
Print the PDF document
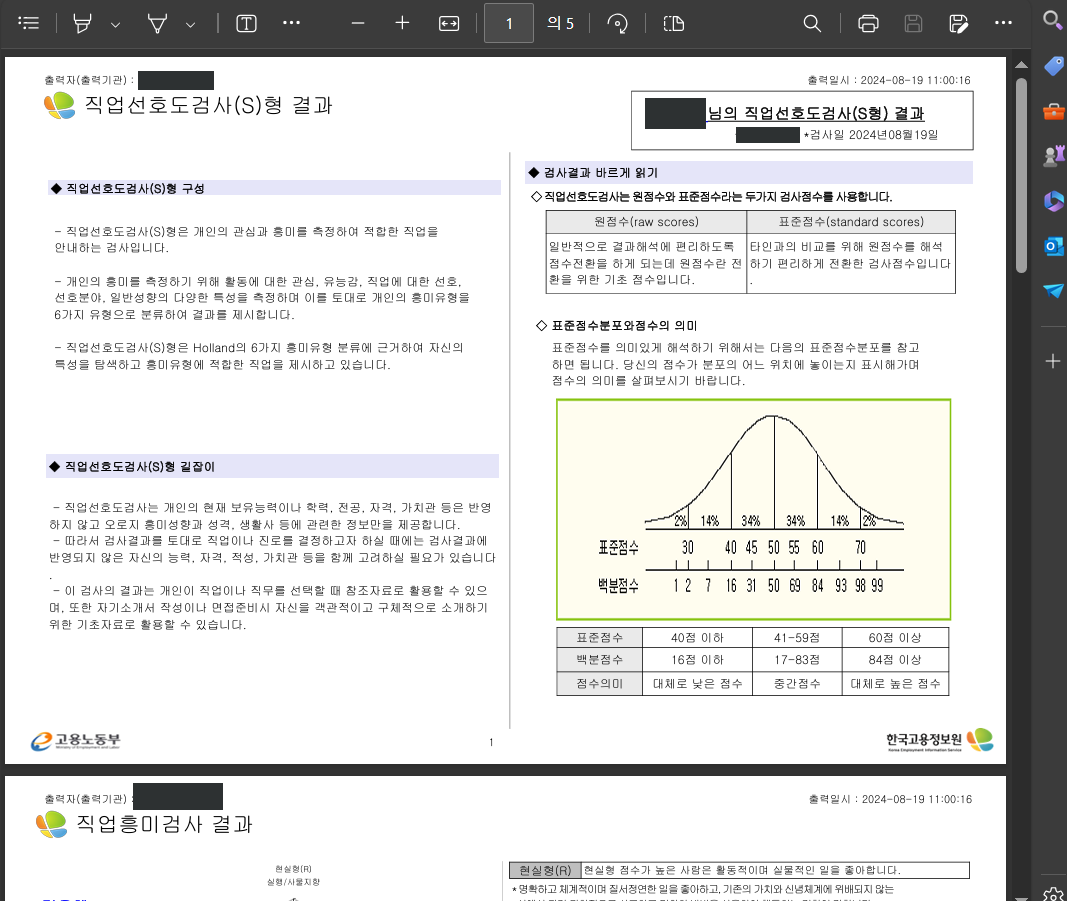point(868,23)
